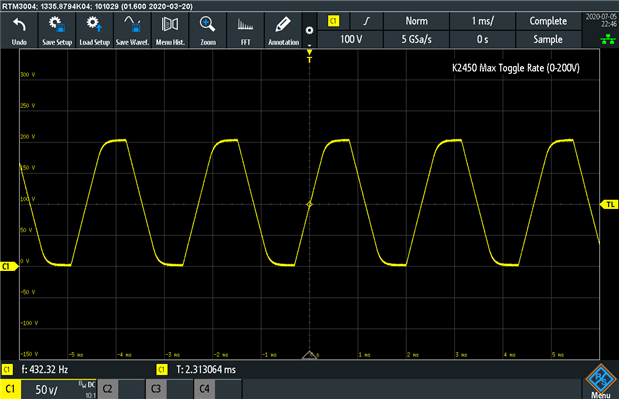Click the trigger position T marker
Screen dimensions: 619x399
pos(310,56)
